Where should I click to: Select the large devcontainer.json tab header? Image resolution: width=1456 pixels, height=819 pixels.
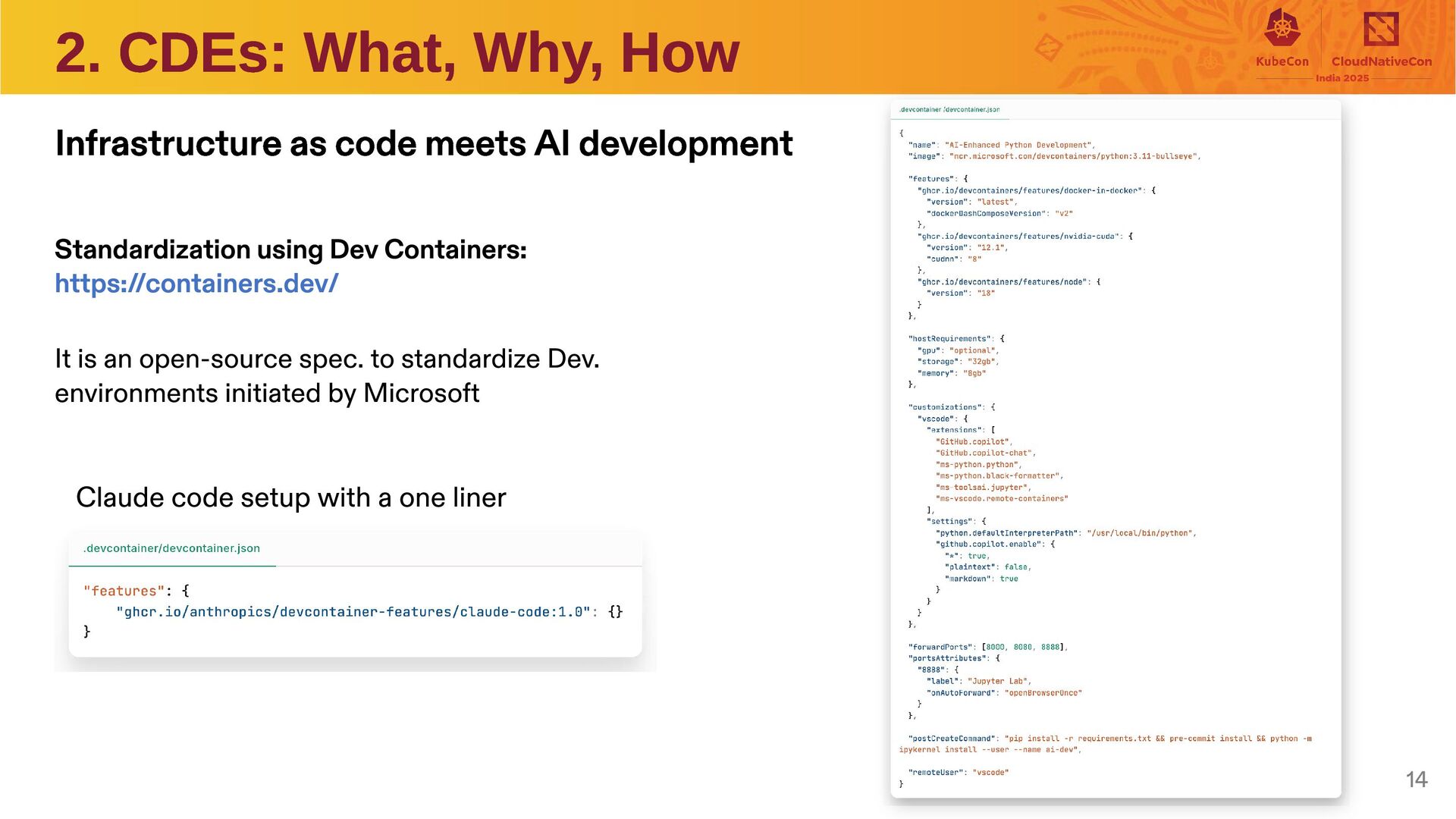tap(949, 110)
